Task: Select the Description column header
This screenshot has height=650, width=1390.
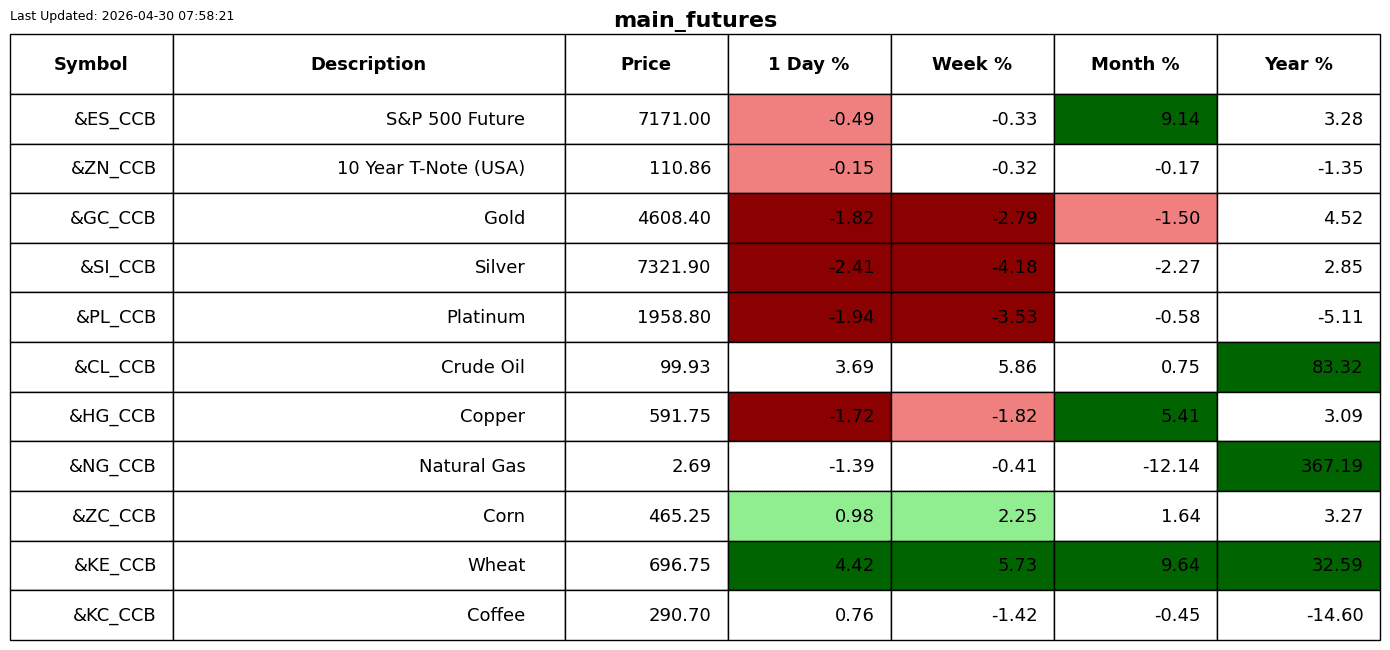Action: [x=369, y=64]
